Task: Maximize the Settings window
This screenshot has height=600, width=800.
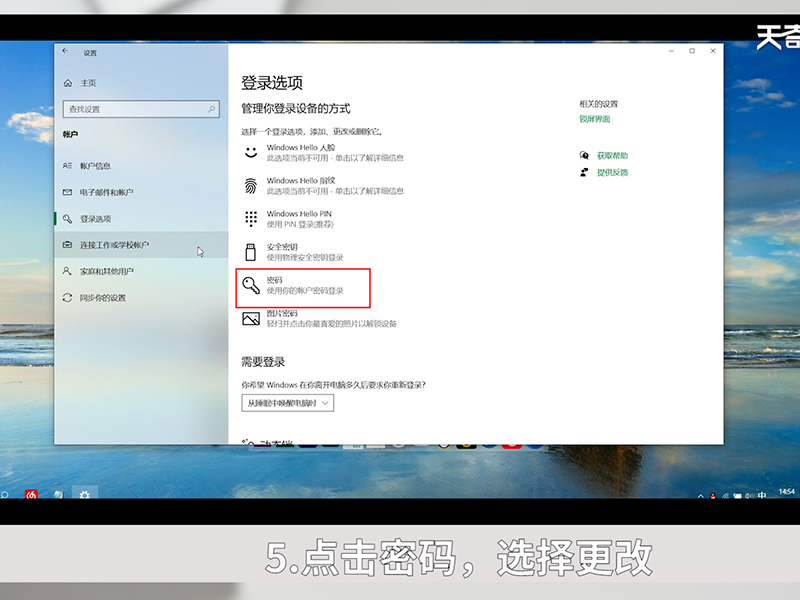Action: pyautogui.click(x=692, y=51)
